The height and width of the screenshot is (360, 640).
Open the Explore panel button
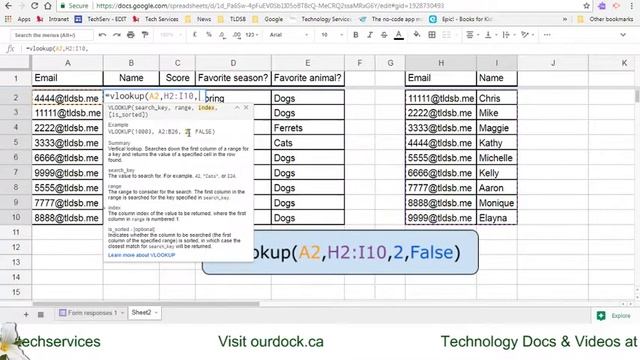tap(613, 316)
